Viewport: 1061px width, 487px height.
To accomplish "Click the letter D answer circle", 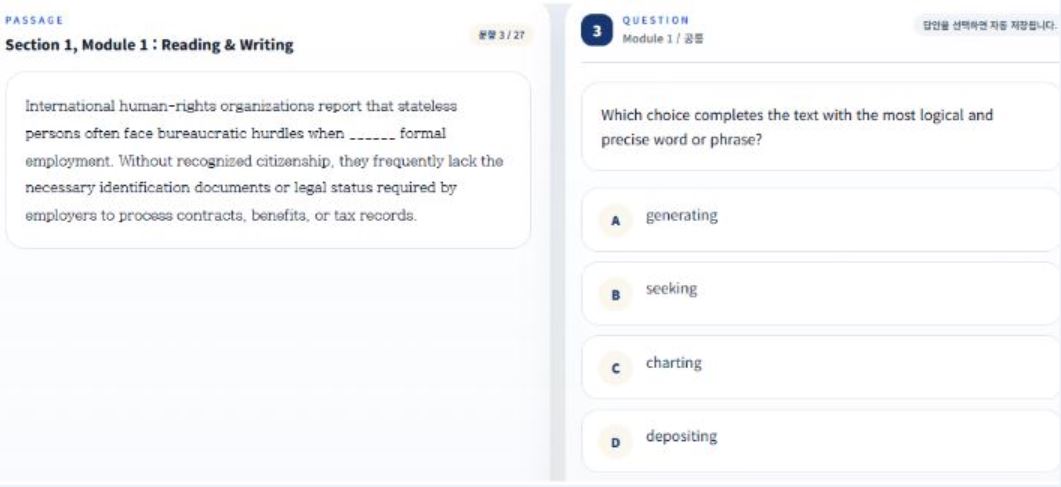I will pos(616,442).
